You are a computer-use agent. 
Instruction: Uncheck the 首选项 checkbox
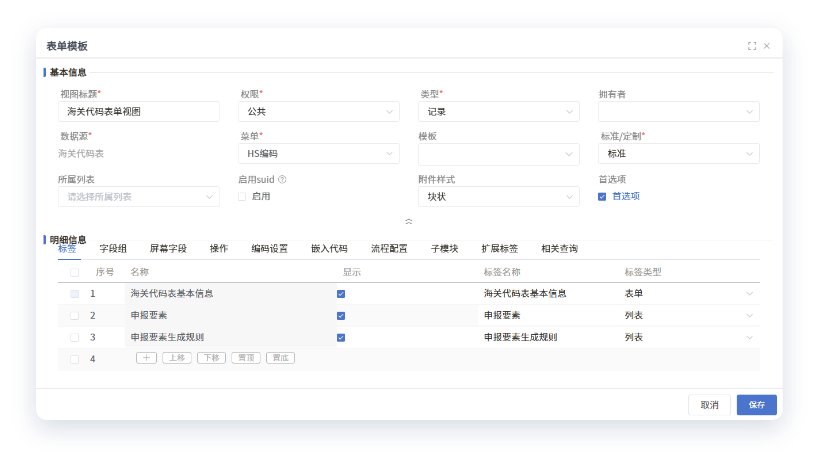(x=602, y=196)
